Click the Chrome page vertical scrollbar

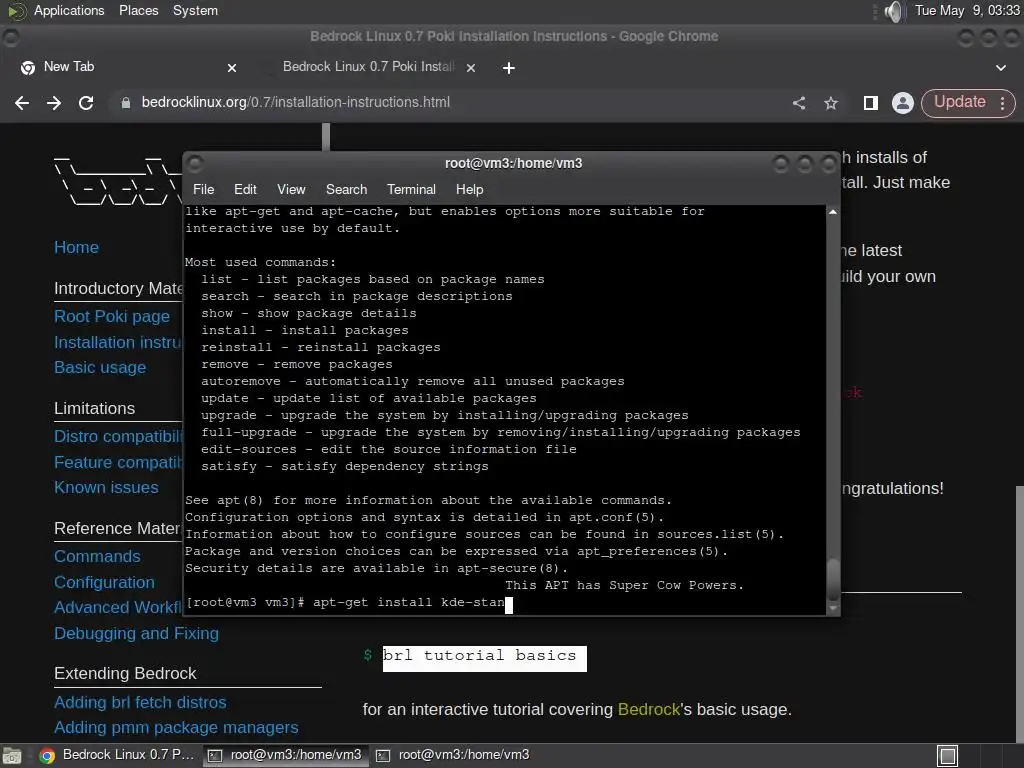point(1019,614)
